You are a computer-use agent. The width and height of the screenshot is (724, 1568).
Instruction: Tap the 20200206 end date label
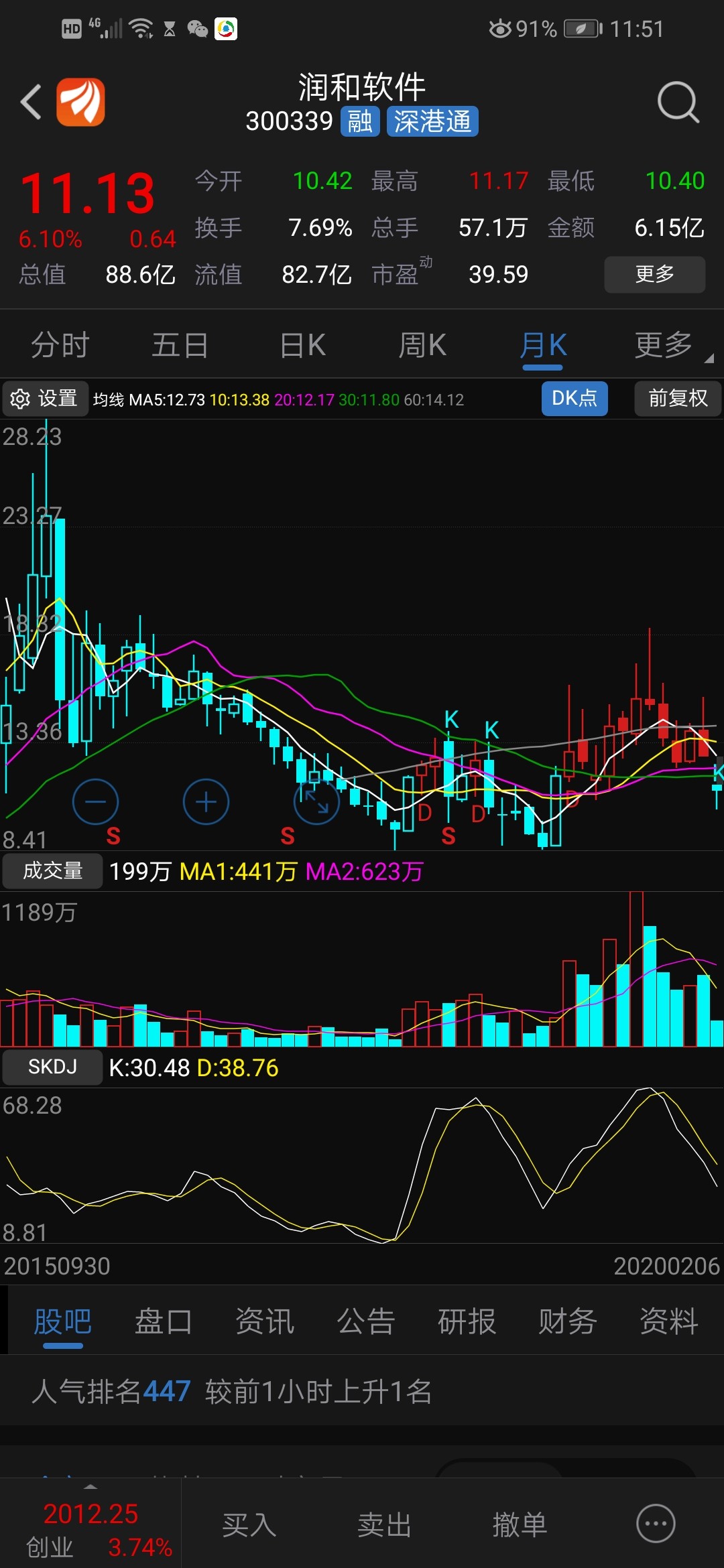pyautogui.click(x=666, y=1266)
